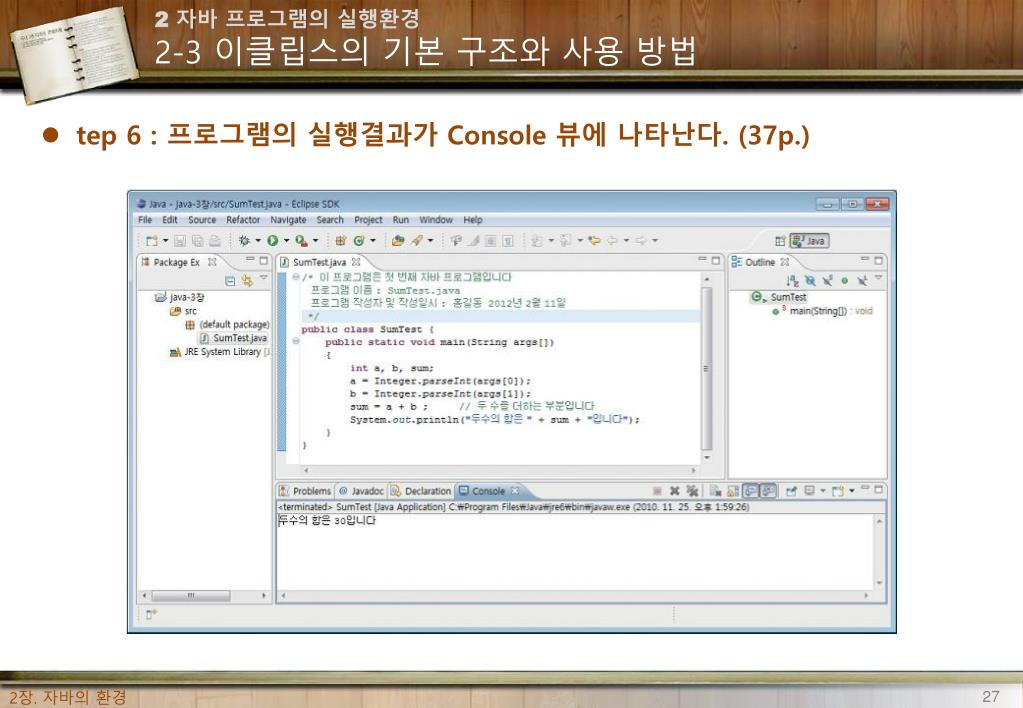This screenshot has height=708, width=1023.
Task: Maximize the Console view
Action: (879, 489)
